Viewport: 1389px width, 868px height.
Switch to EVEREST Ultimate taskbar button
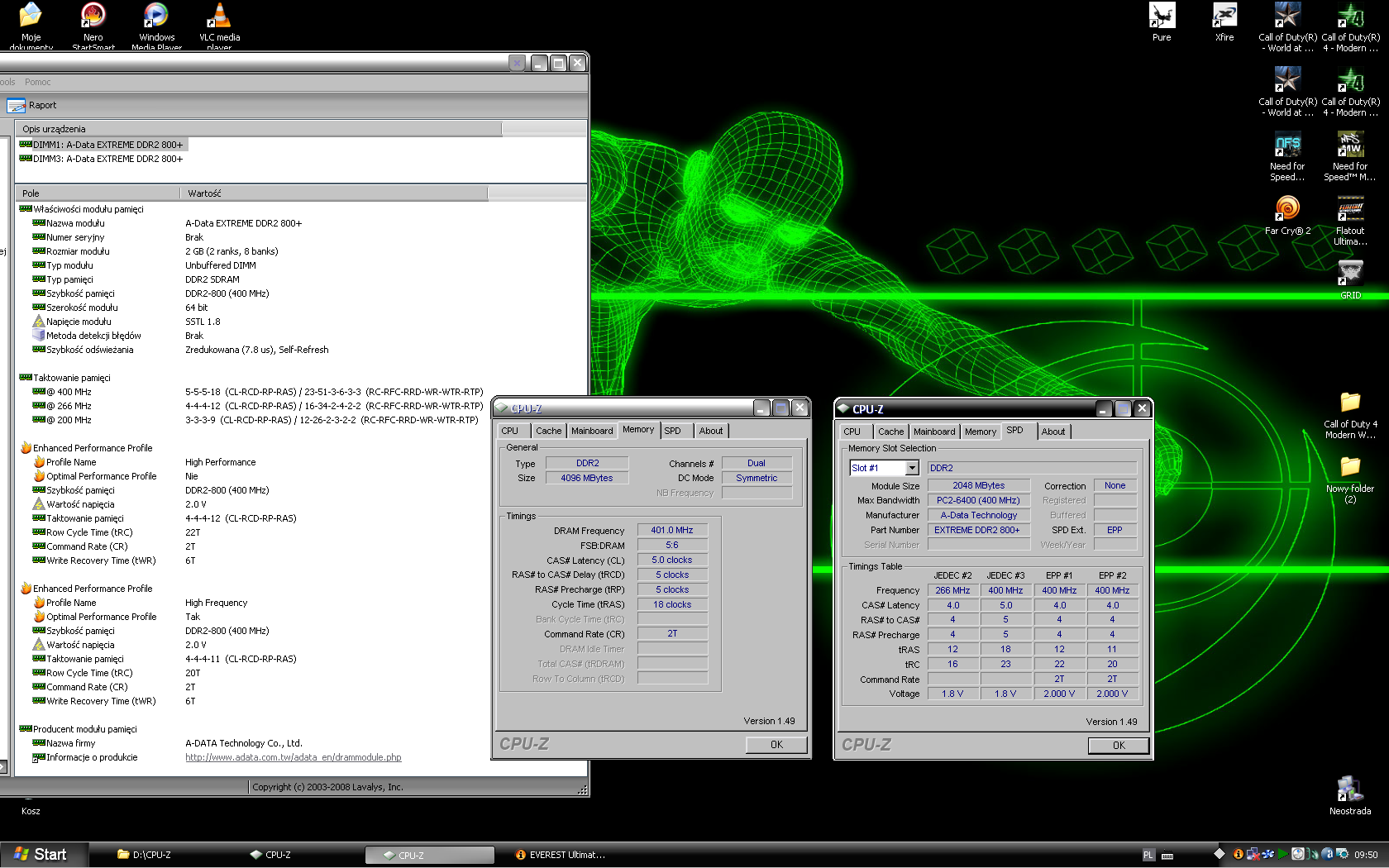point(567,855)
